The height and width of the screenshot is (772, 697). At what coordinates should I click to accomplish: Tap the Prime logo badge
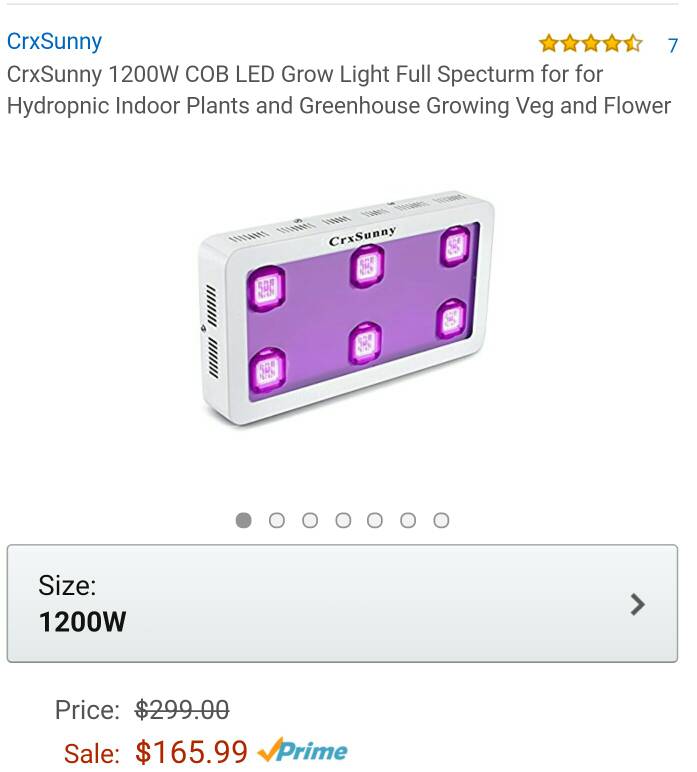[303, 751]
